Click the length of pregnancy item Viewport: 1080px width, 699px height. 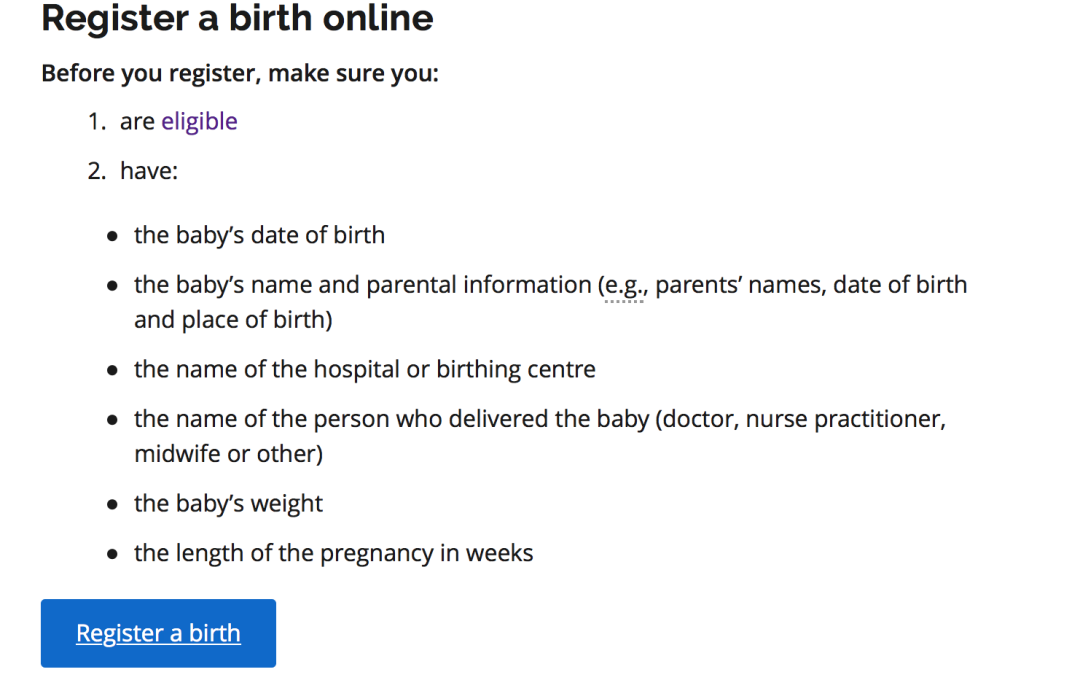tap(333, 553)
